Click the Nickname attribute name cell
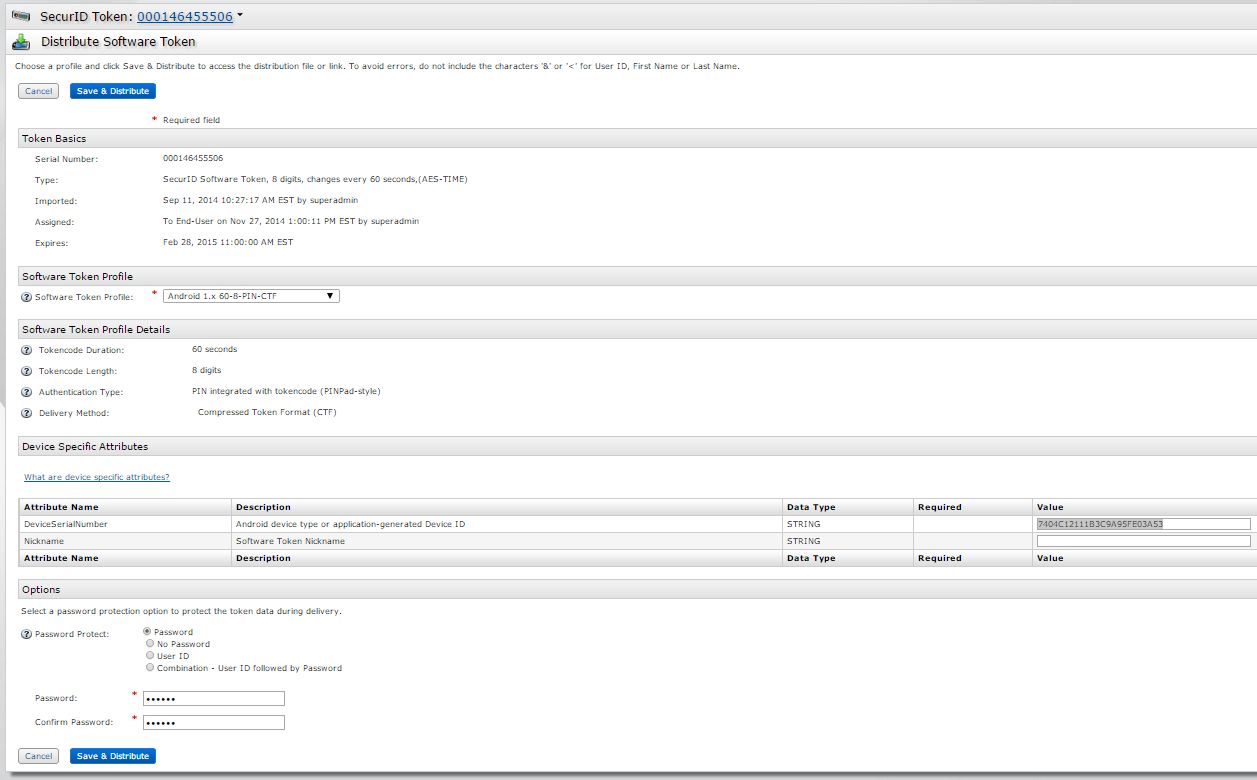This screenshot has width=1257, height=780. tap(126, 541)
